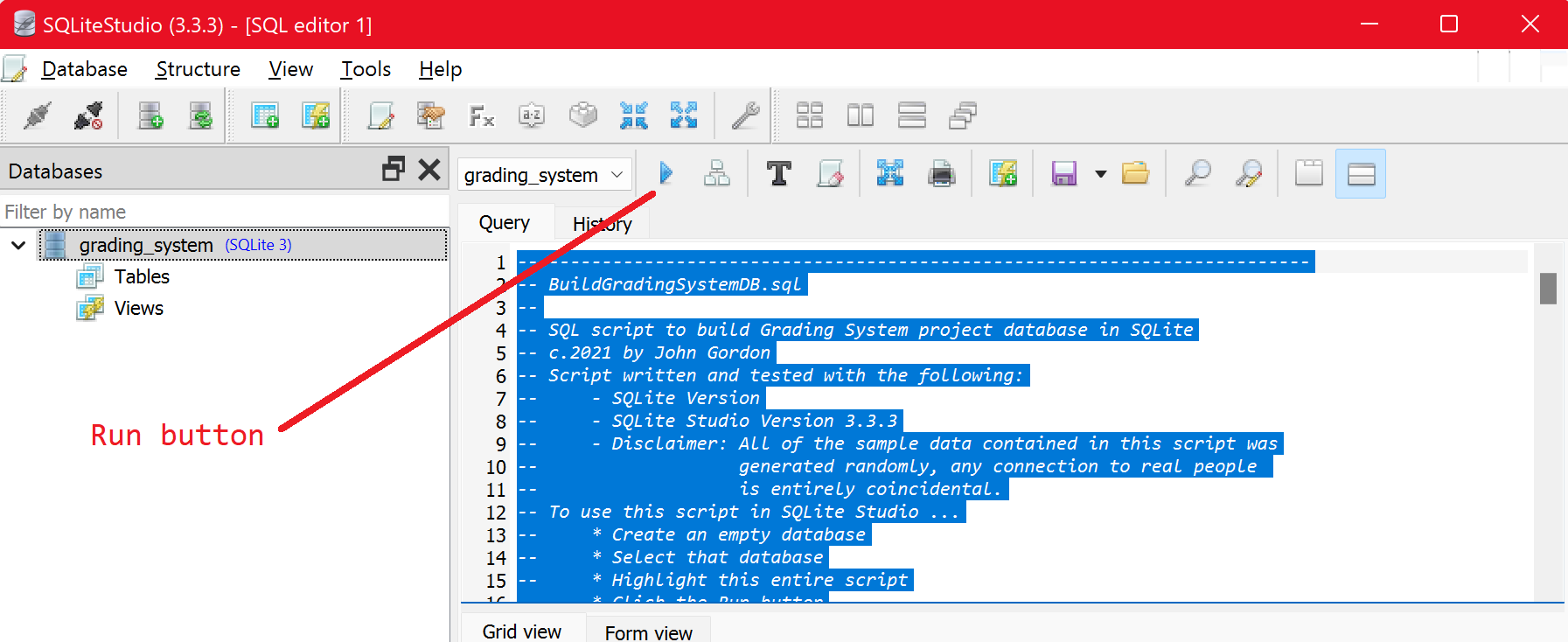Export results from the editor toolbar
Viewport: 1568px width, 642px height.
point(890,173)
